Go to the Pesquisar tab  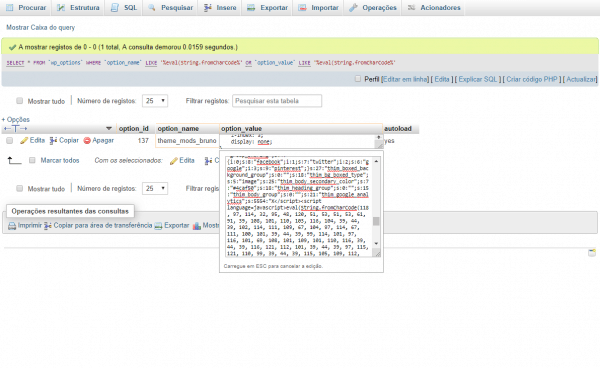(171, 8)
